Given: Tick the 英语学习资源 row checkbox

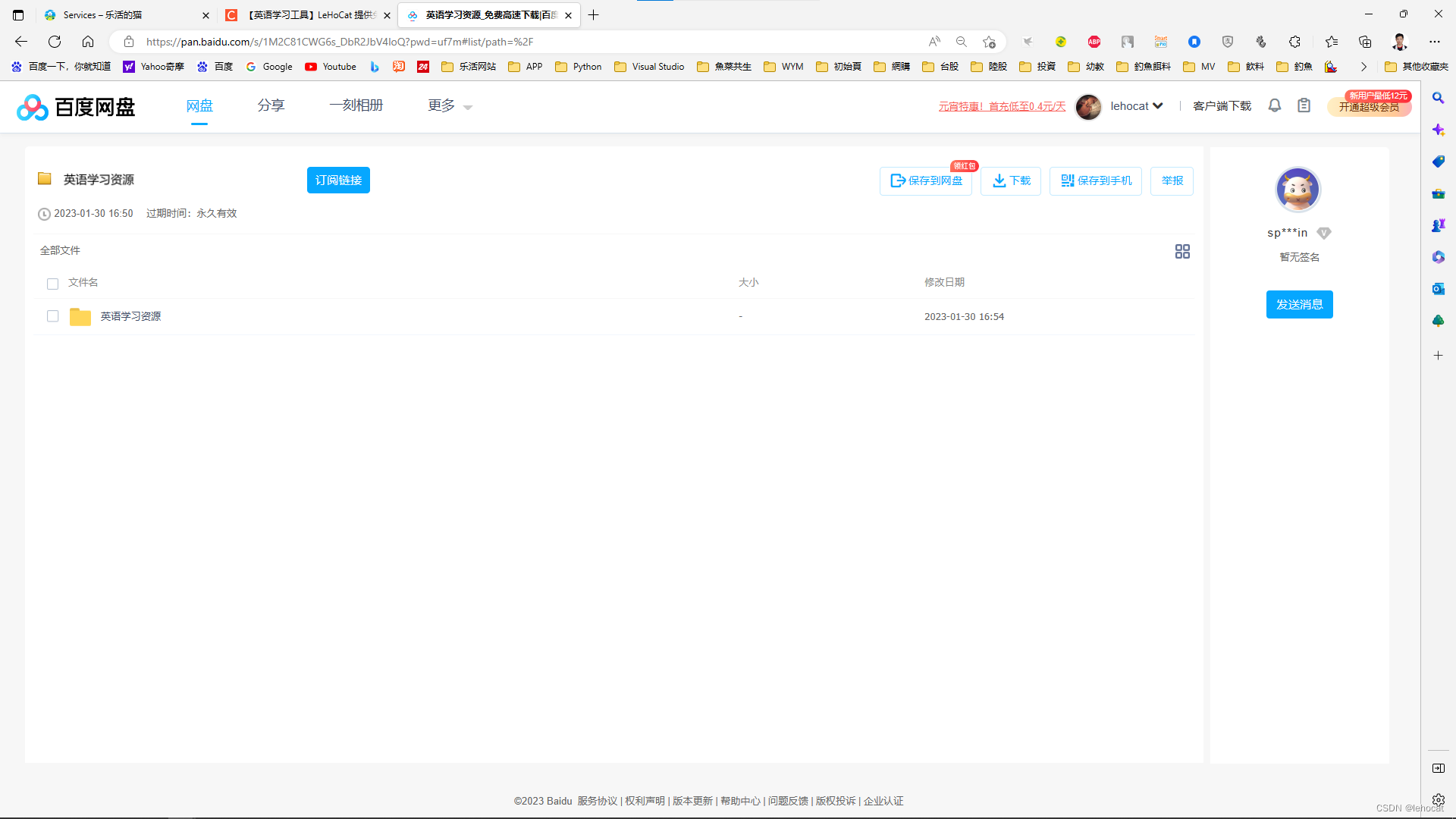Looking at the screenshot, I should (x=52, y=316).
